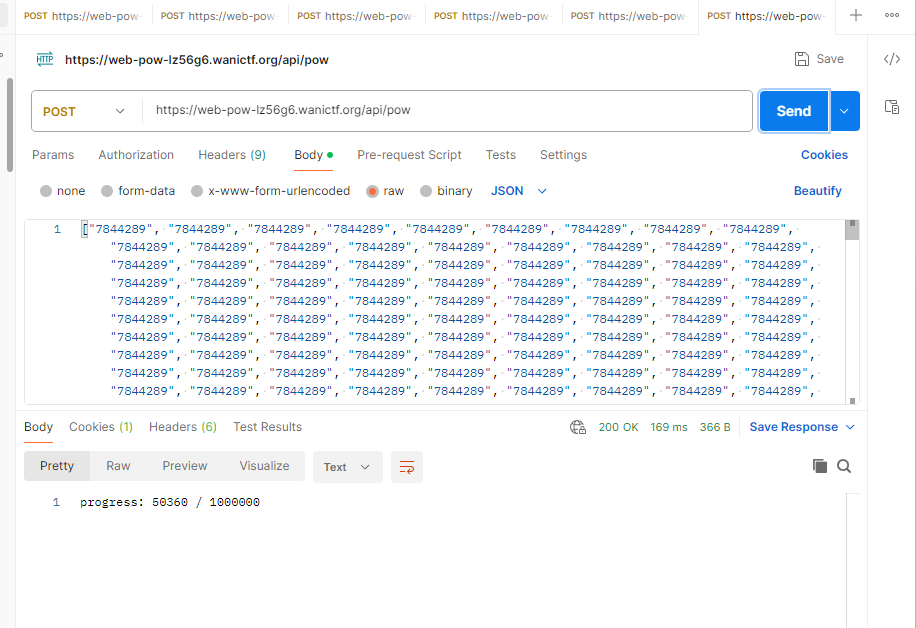Click the network globe lock icon
This screenshot has height=628, width=916.
(578, 427)
